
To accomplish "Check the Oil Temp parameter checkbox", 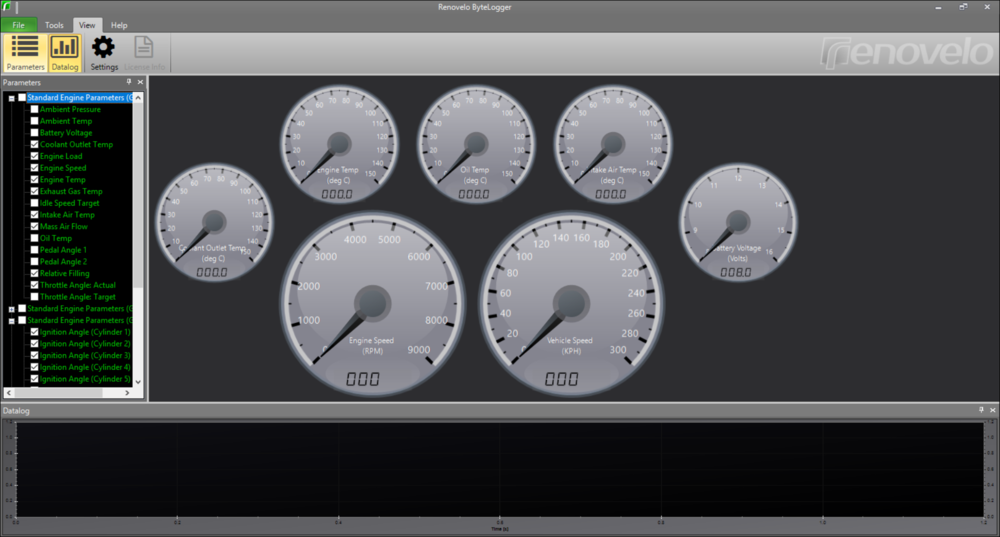I will tap(34, 238).
